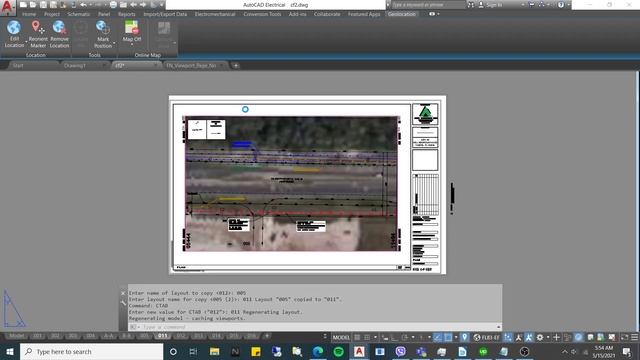
Task: Toggle the Map Off online map button
Action: pos(131,31)
